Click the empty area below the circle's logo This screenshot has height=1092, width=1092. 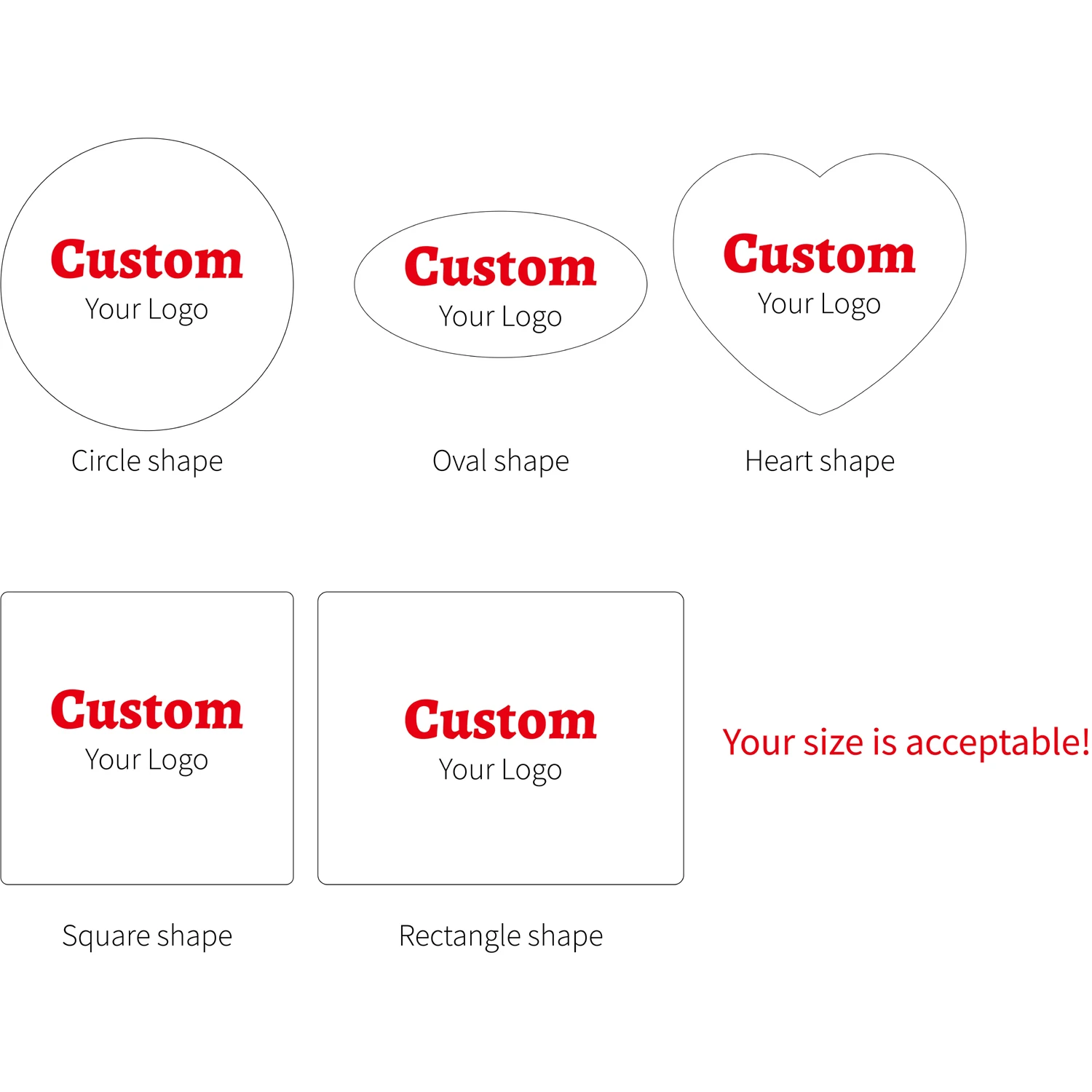pos(147,371)
